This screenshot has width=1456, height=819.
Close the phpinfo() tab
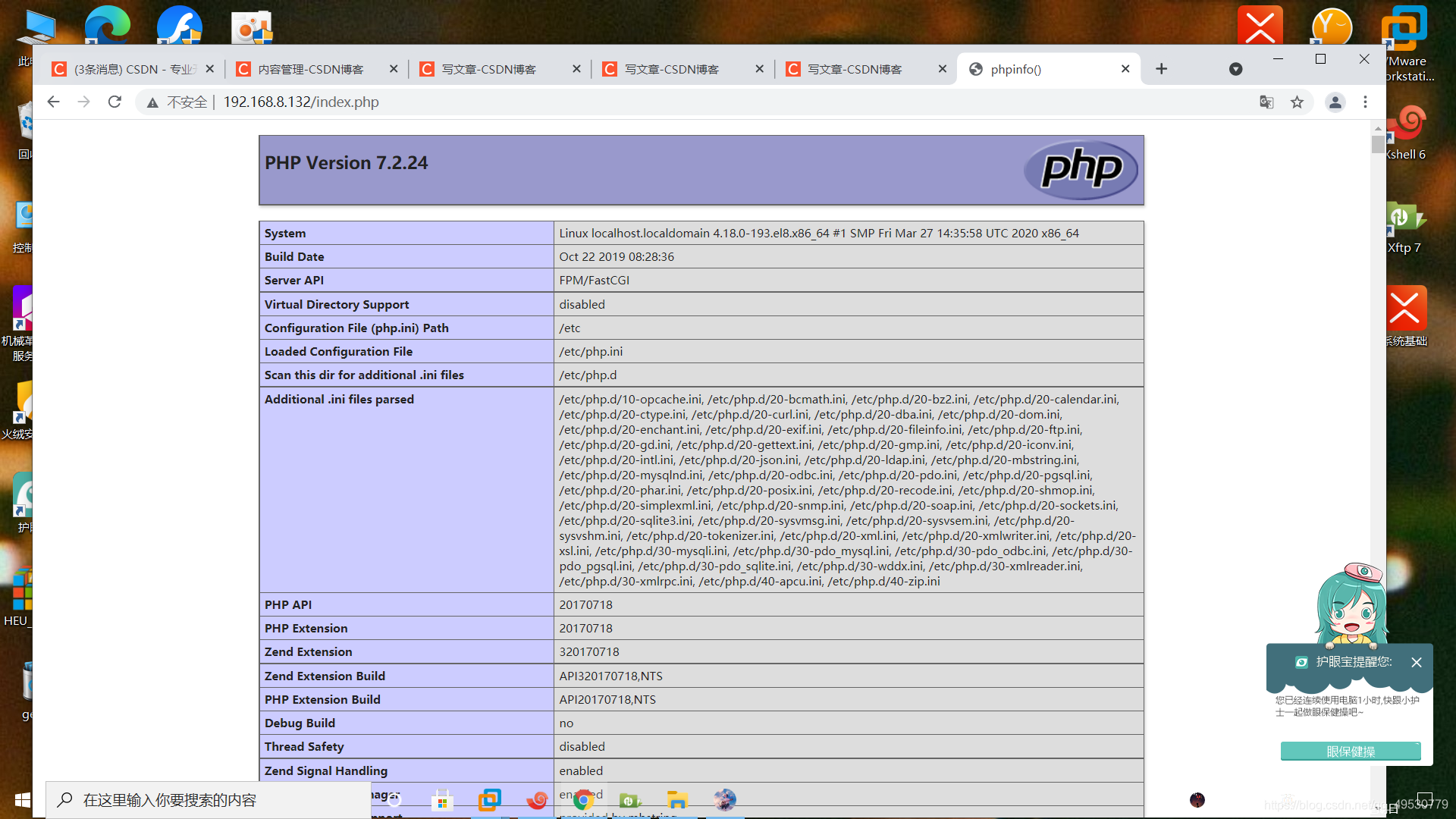pyautogui.click(x=1125, y=69)
